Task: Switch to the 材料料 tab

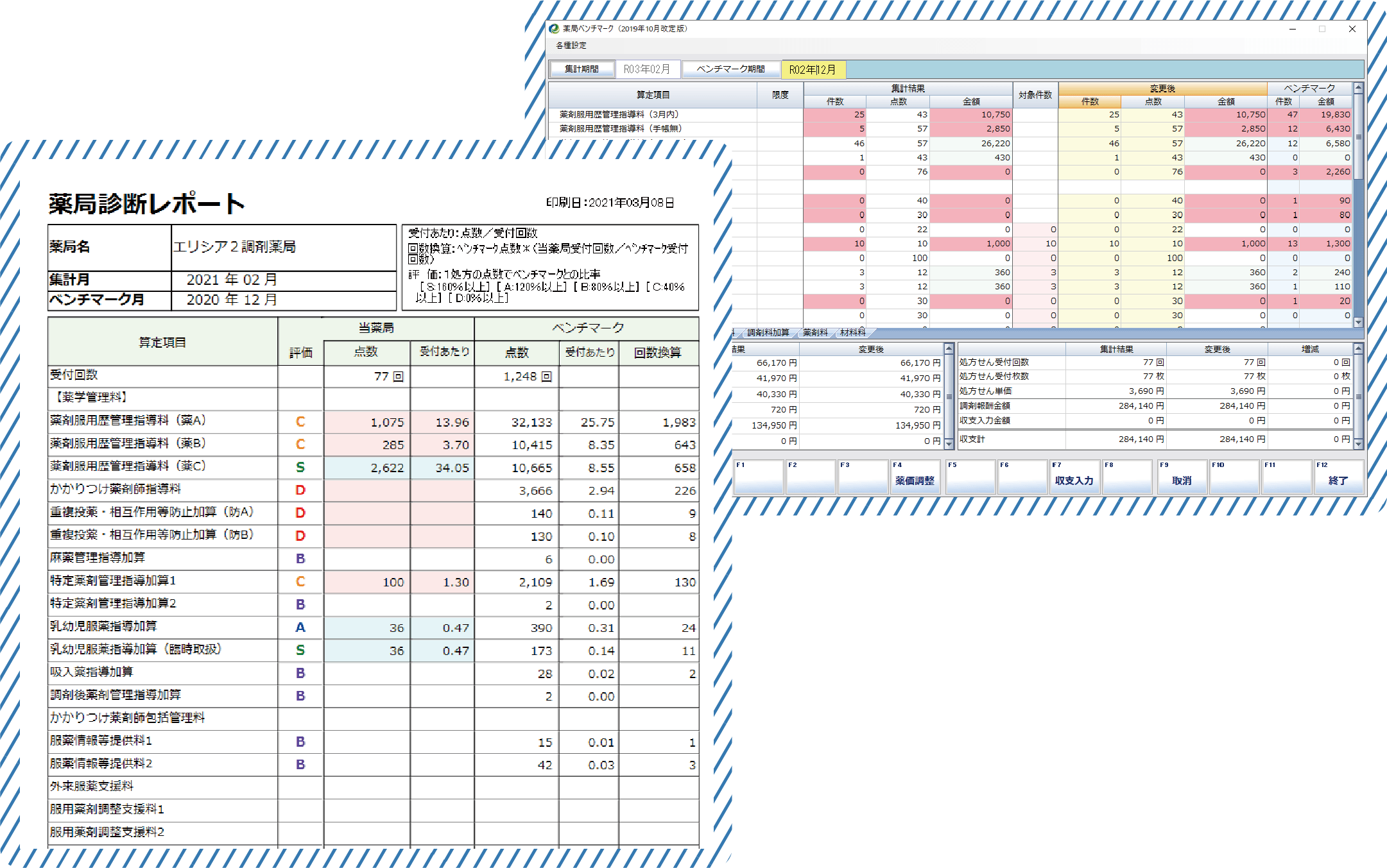Action: pos(852,332)
